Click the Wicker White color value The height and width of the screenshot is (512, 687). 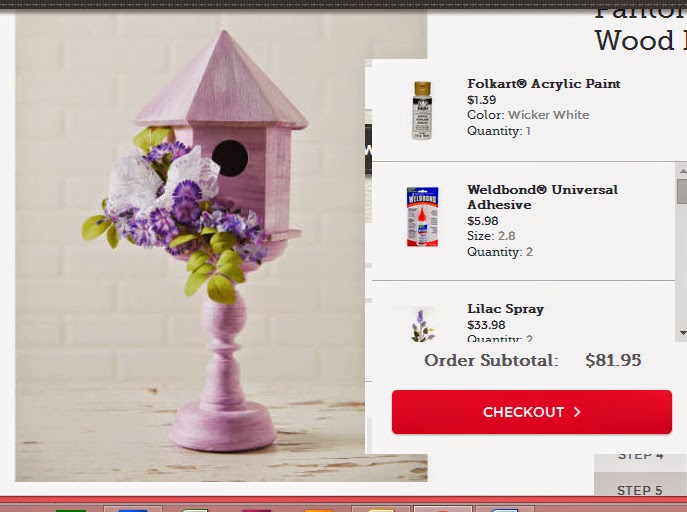[x=549, y=115]
